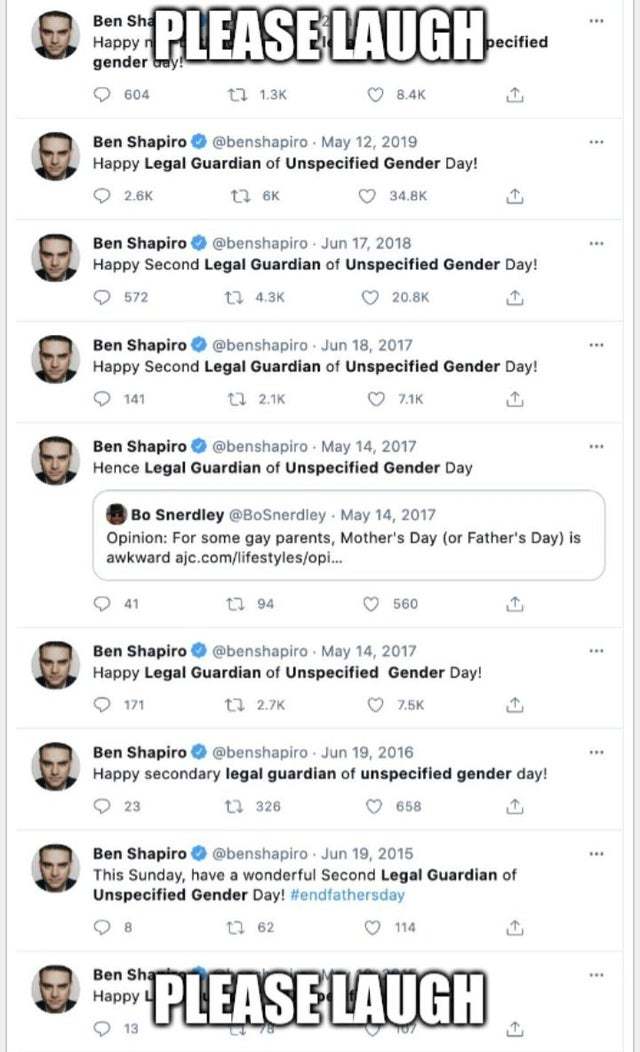Like the Jun 17, 2018 tweet
Screen dimensions: 640x1052
coord(371,297)
